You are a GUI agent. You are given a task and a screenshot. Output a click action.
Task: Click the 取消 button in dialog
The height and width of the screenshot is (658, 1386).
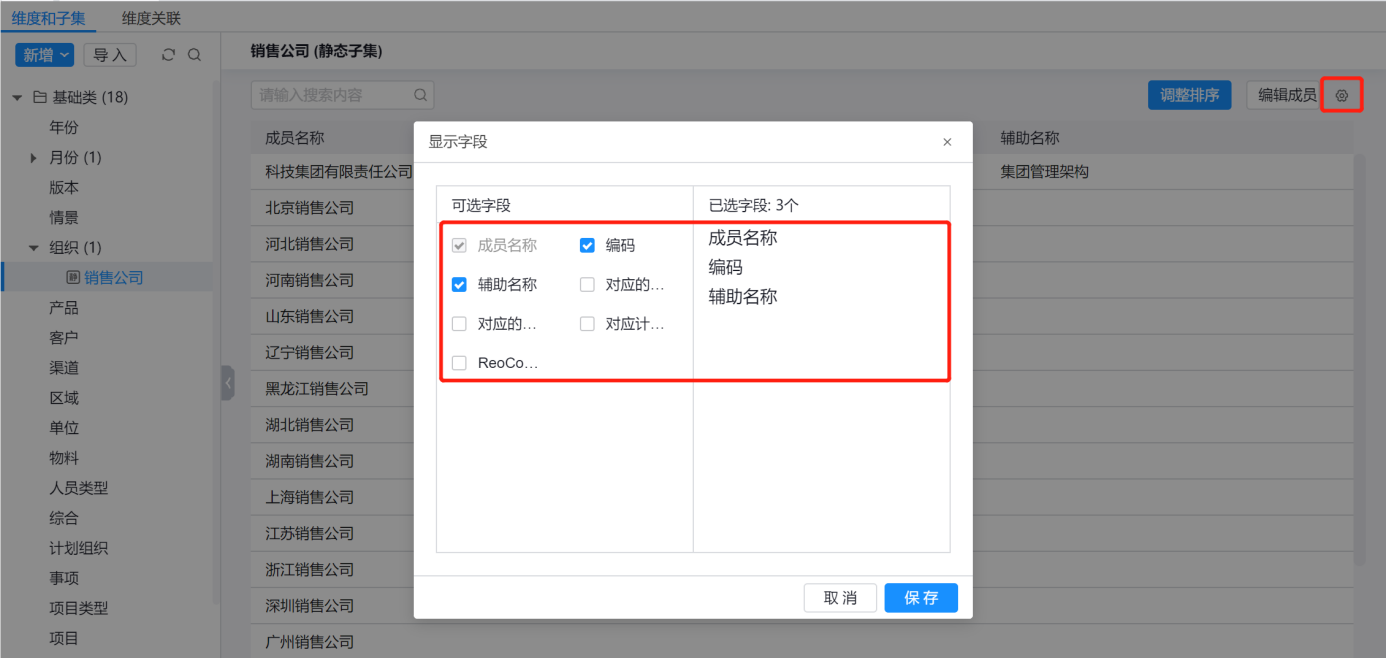coord(840,598)
